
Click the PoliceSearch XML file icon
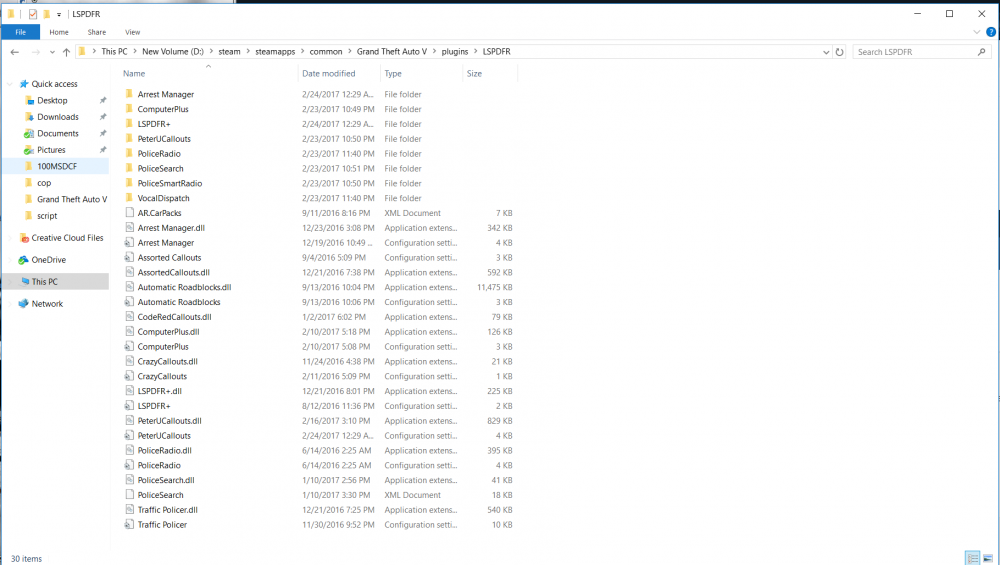129,495
